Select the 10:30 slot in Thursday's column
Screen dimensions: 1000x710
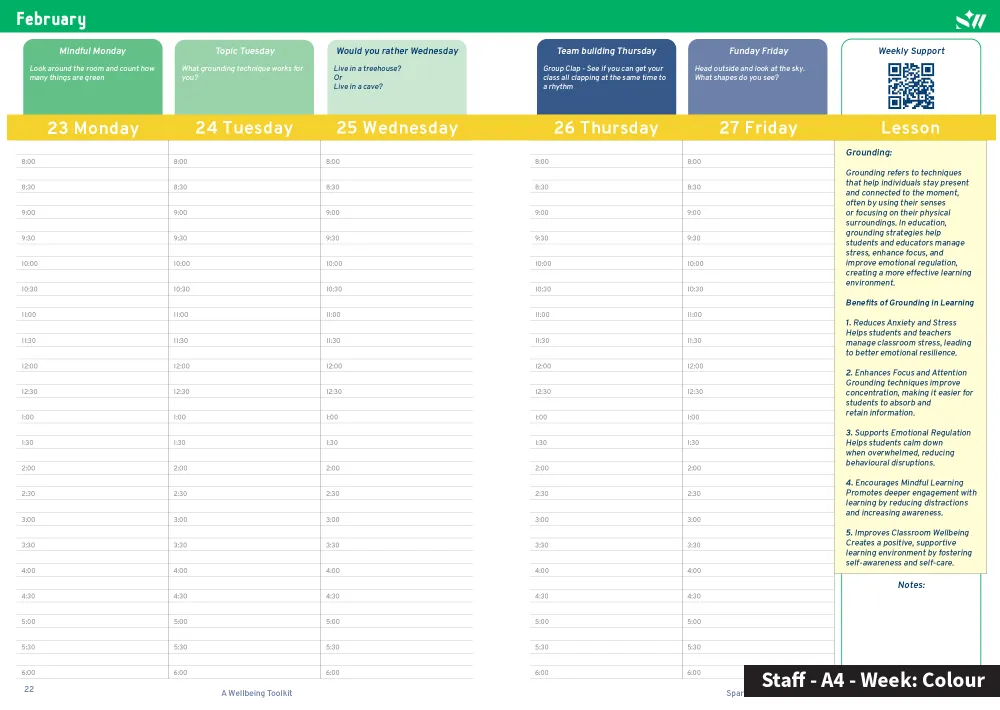tap(606, 290)
